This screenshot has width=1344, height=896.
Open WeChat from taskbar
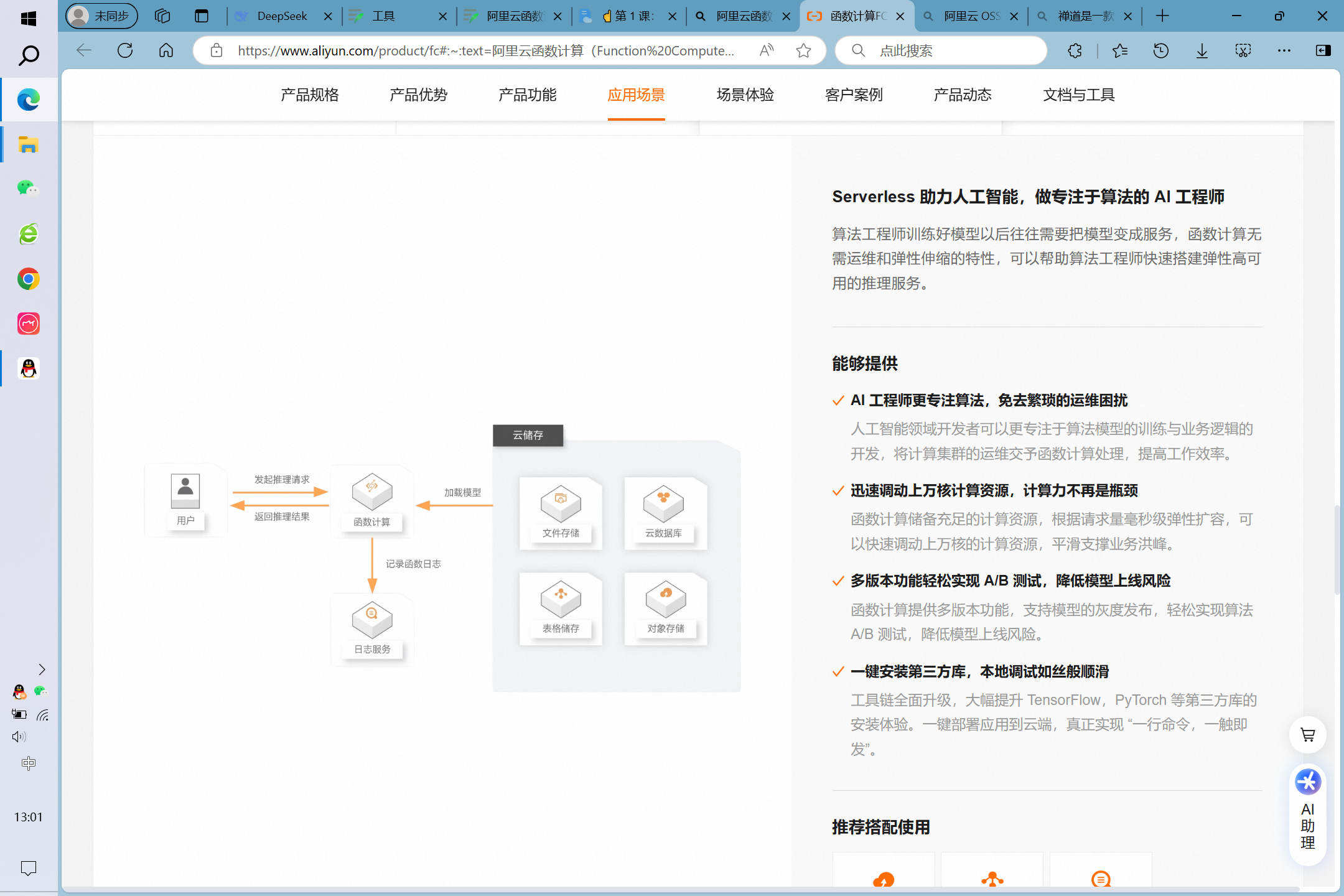click(x=29, y=189)
